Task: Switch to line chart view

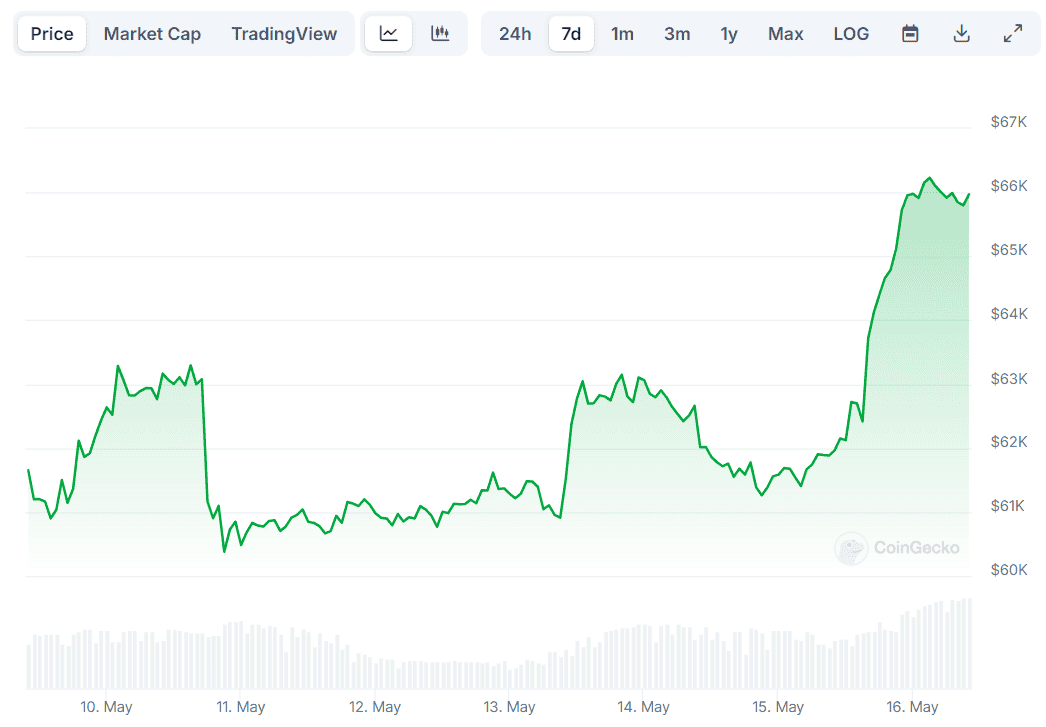Action: (389, 34)
